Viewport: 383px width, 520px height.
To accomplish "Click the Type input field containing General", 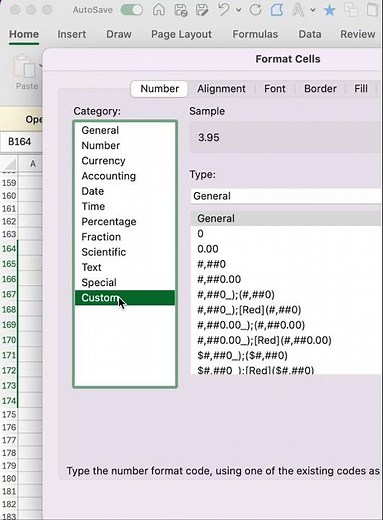I will pyautogui.click(x=286, y=196).
